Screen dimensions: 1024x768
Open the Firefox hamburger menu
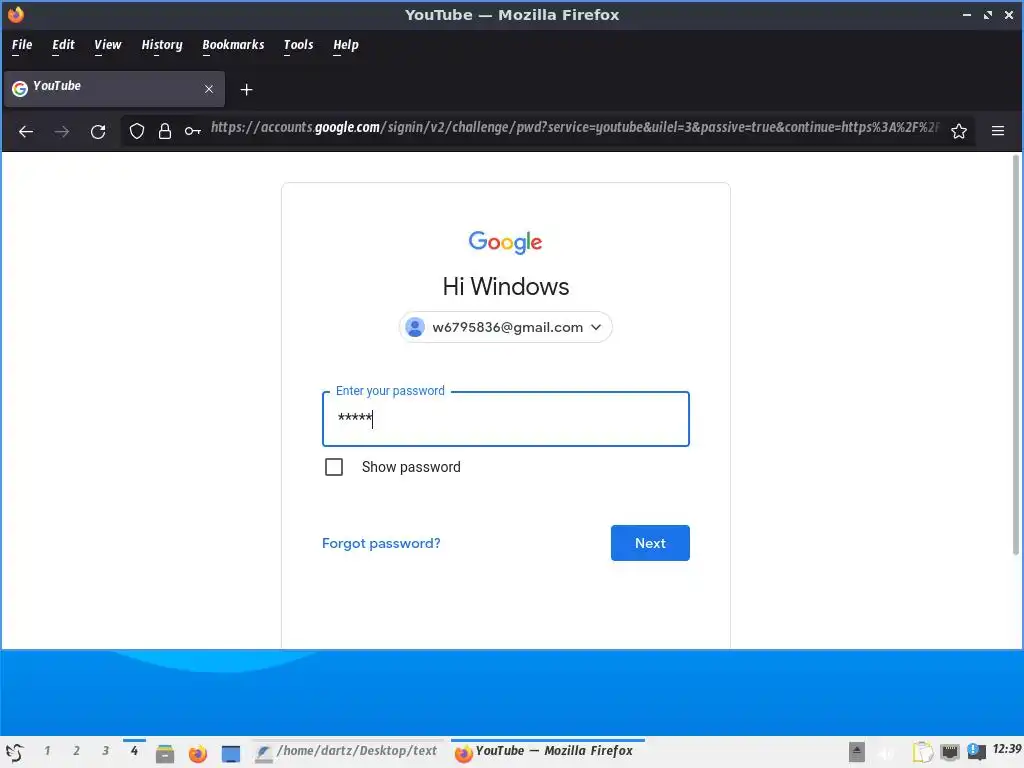997,131
